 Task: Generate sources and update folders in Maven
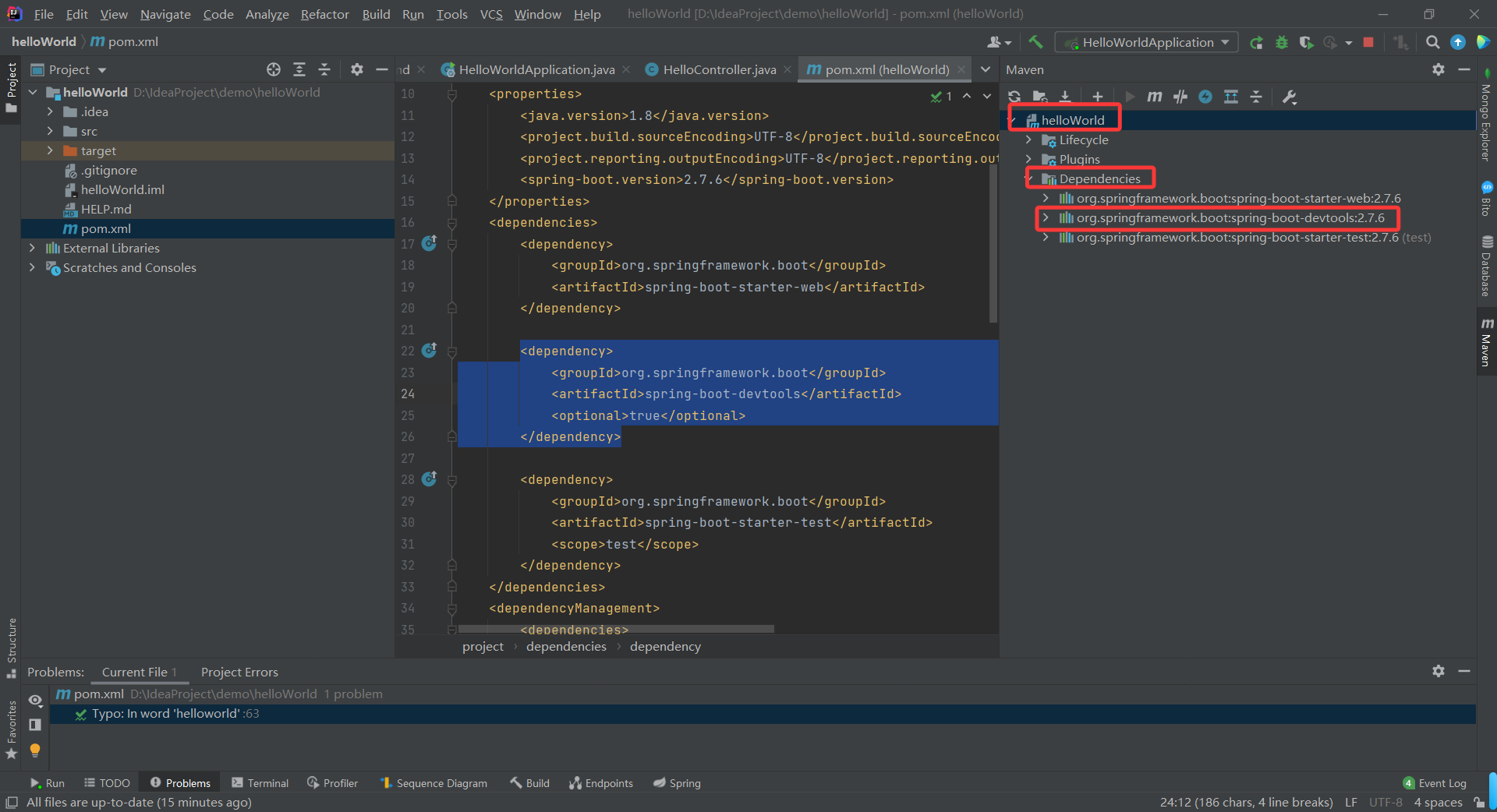click(x=1039, y=97)
